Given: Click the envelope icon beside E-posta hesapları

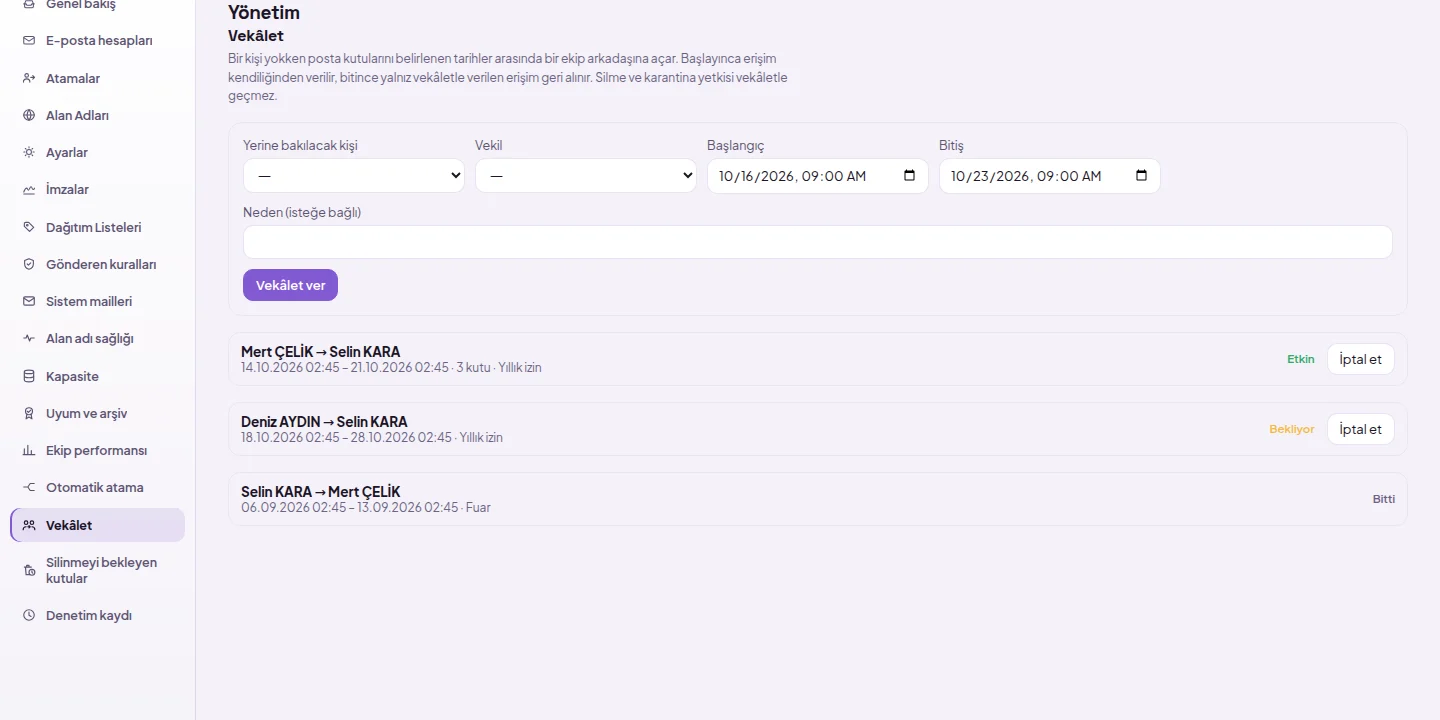Looking at the screenshot, I should pyautogui.click(x=29, y=41).
